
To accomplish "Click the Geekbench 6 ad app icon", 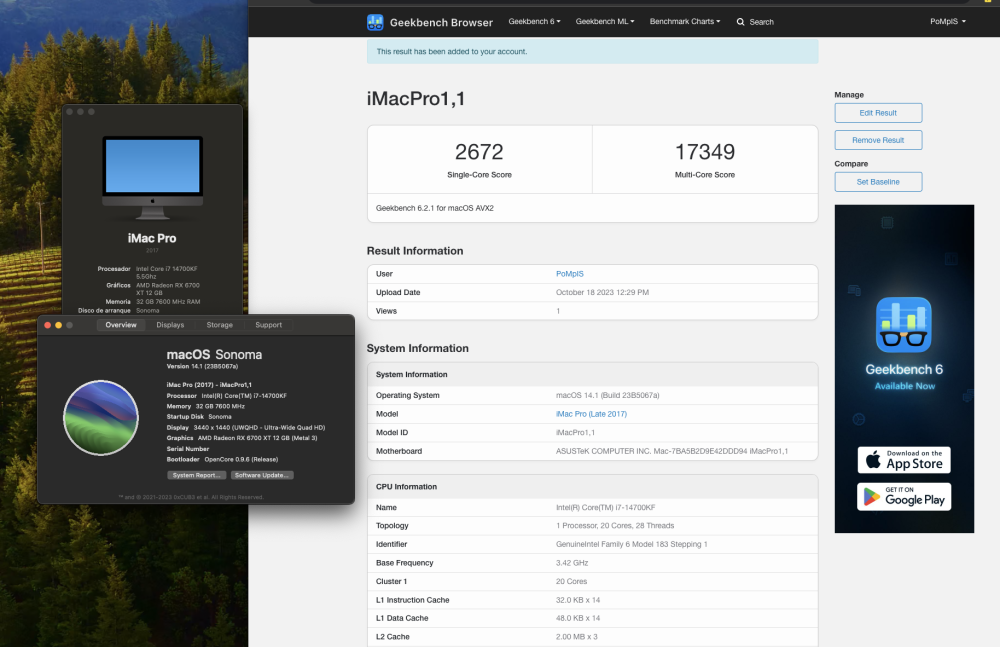I will 904,325.
